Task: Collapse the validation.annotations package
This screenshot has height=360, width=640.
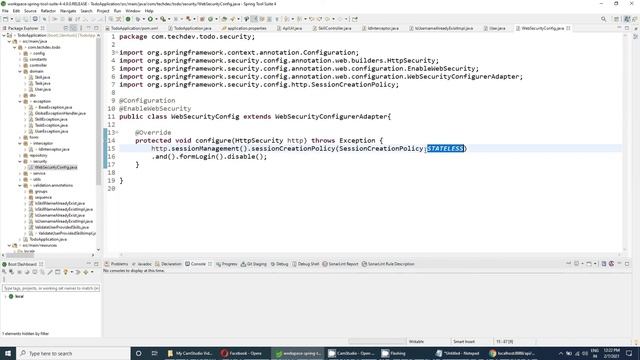Action: 20,185
